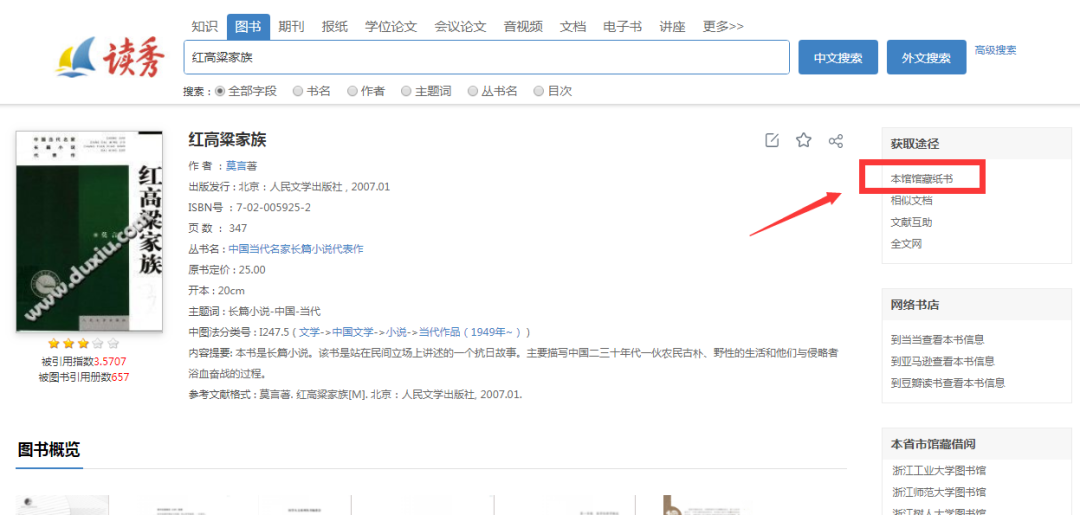Click classification link 文学
Screen dimensions: 1080x515
tap(309, 332)
